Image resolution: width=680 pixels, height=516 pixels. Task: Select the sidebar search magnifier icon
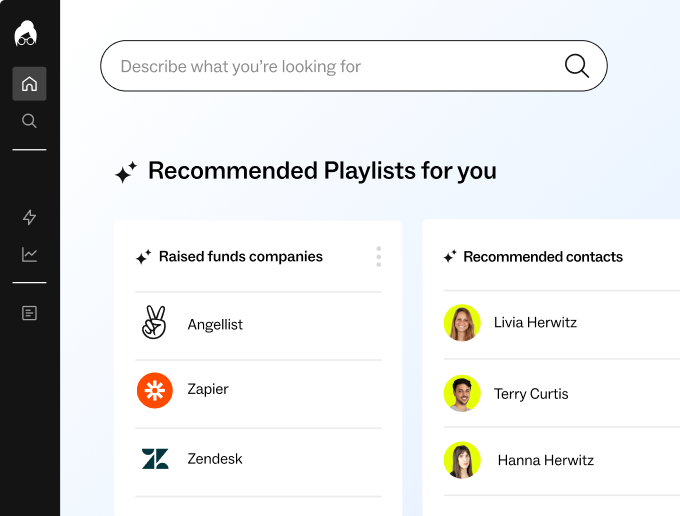[x=29, y=121]
